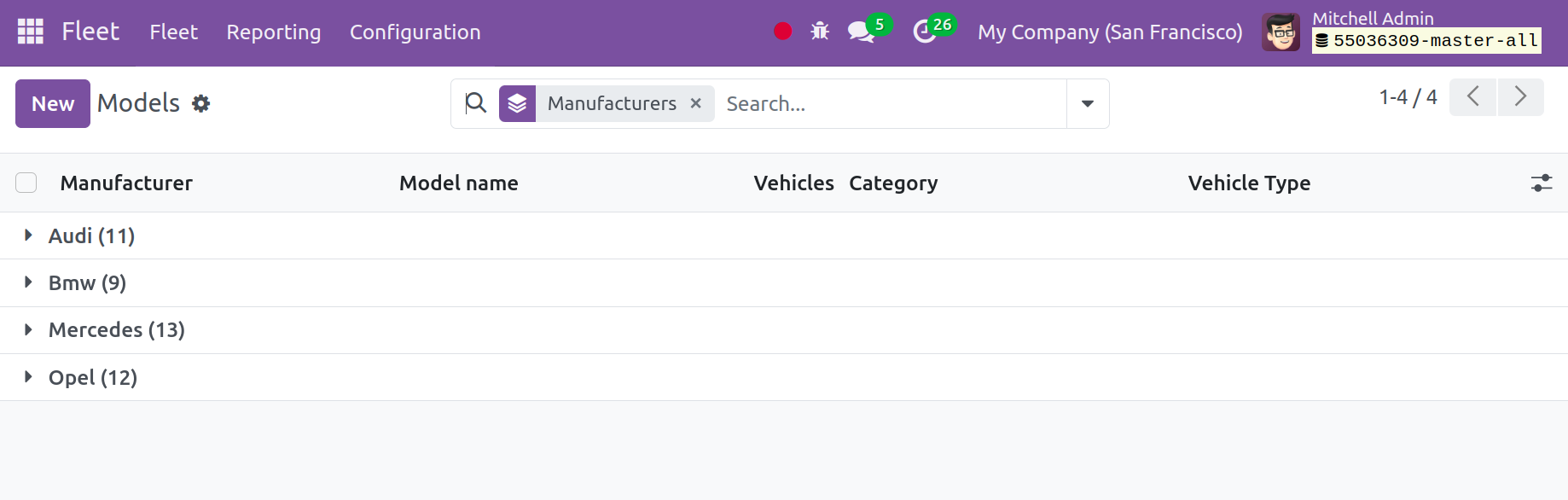The image size is (1568, 500).
Task: Click the Manufacturers facet label
Action: 613,103
